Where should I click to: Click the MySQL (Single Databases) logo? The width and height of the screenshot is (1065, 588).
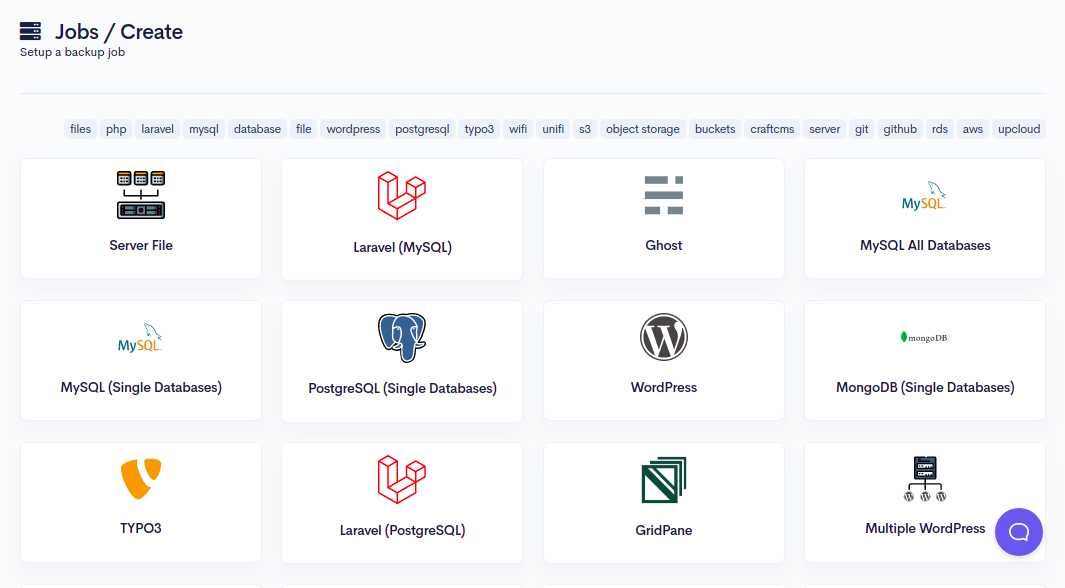141,337
